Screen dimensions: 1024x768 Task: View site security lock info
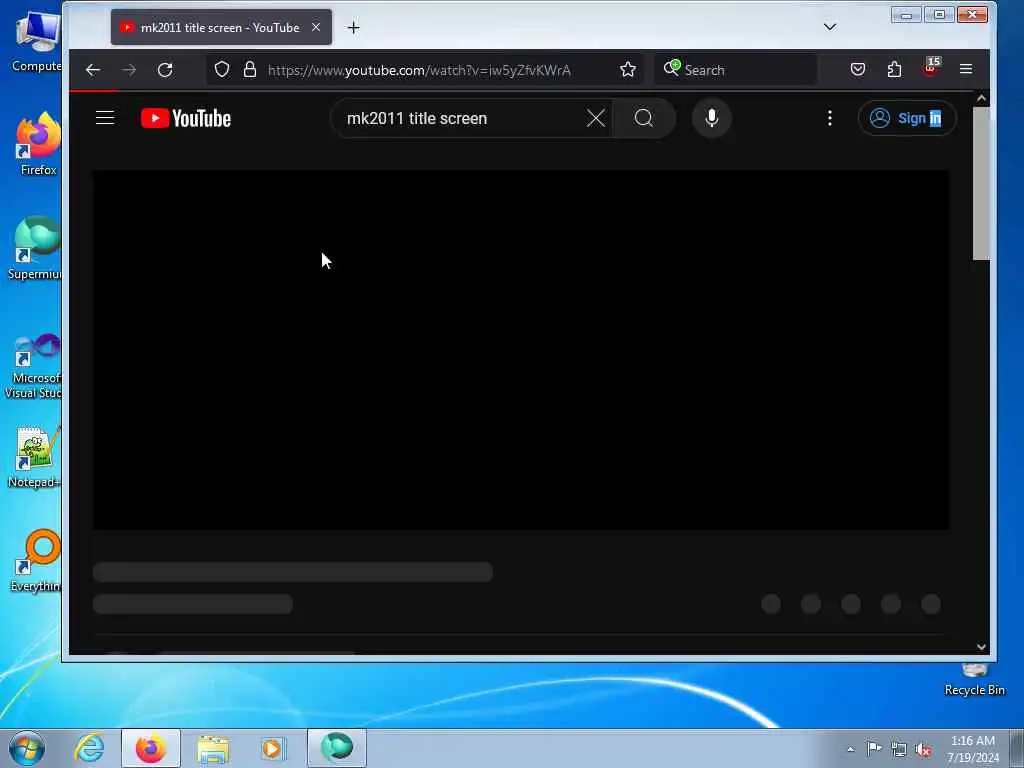click(249, 69)
